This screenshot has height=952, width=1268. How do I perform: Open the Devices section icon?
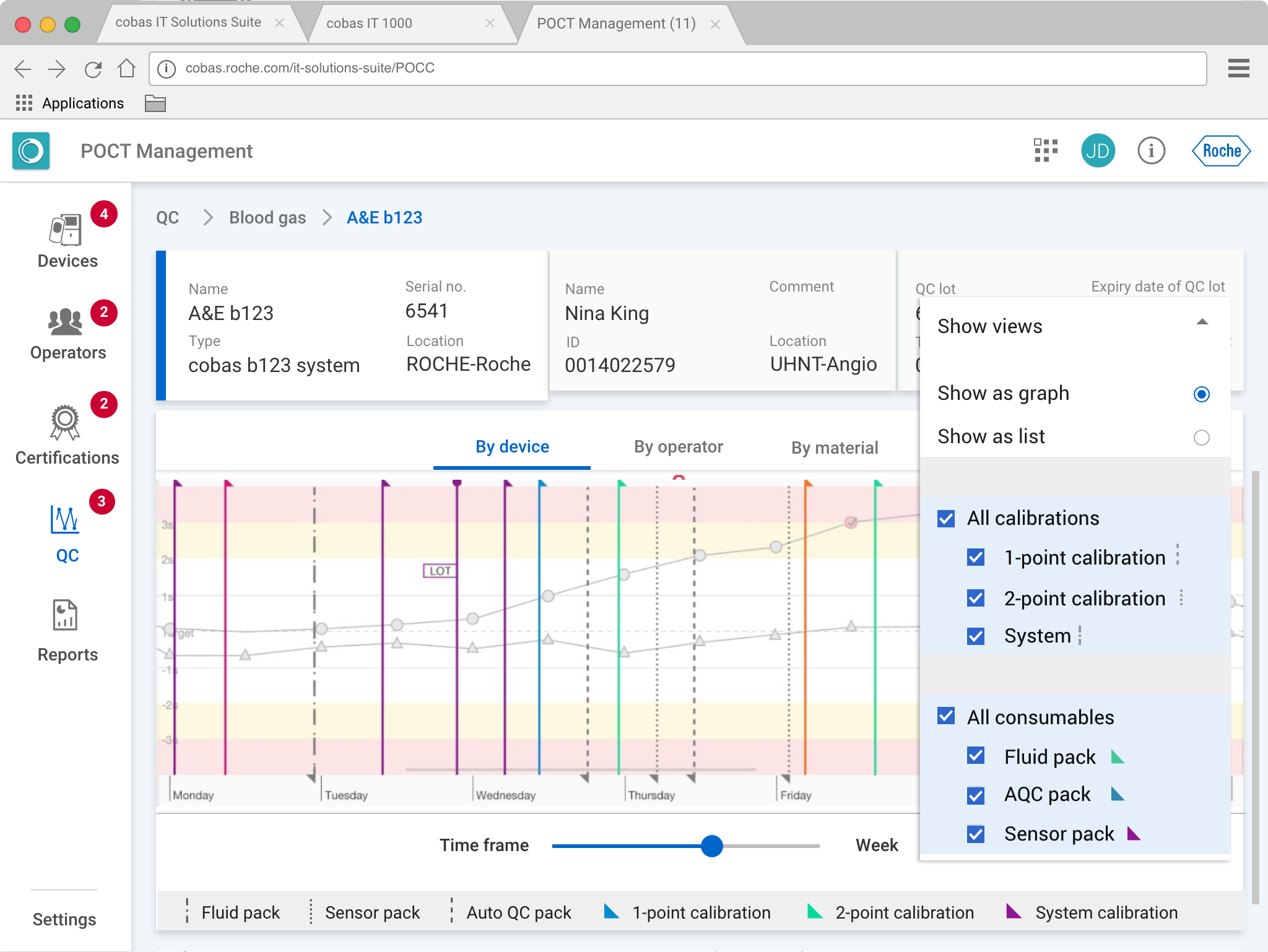click(66, 230)
